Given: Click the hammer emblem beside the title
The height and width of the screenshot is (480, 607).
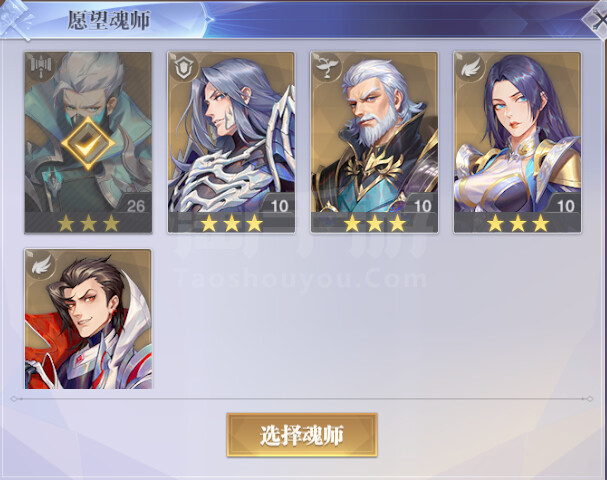Looking at the screenshot, I should (17, 19).
